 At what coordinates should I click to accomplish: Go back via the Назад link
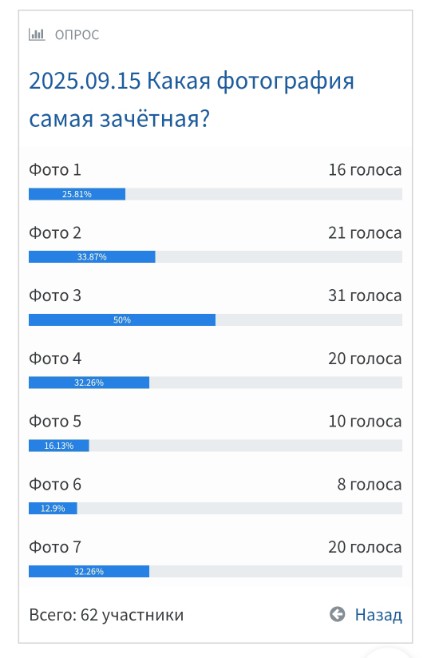coord(378,615)
